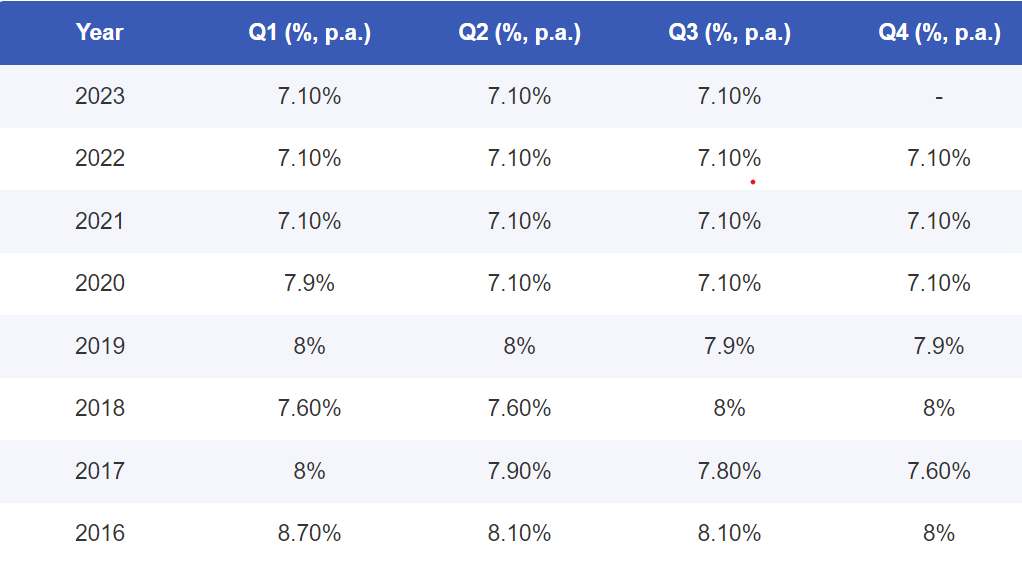Select the 2020 year cell

coord(100,284)
